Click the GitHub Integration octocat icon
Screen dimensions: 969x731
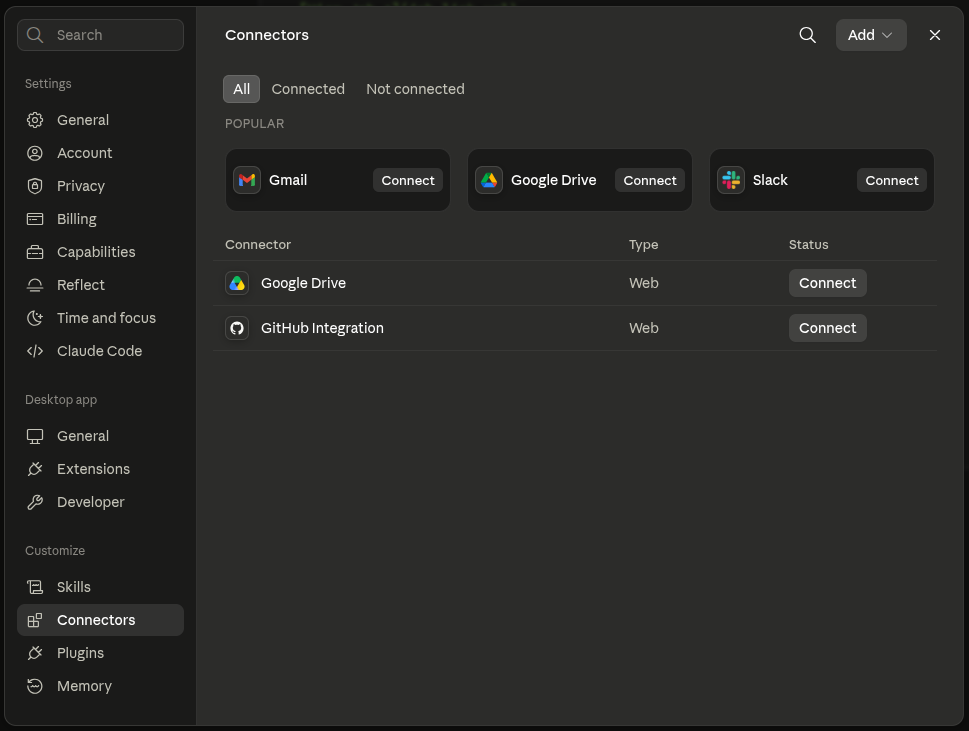[237, 328]
